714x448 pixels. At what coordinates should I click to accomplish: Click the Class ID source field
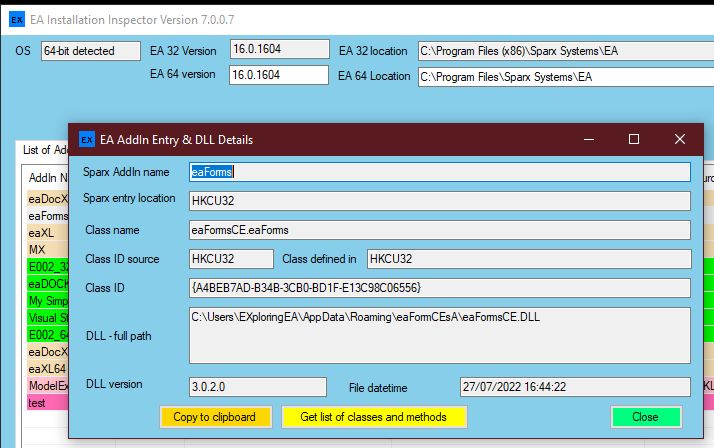[231, 259]
